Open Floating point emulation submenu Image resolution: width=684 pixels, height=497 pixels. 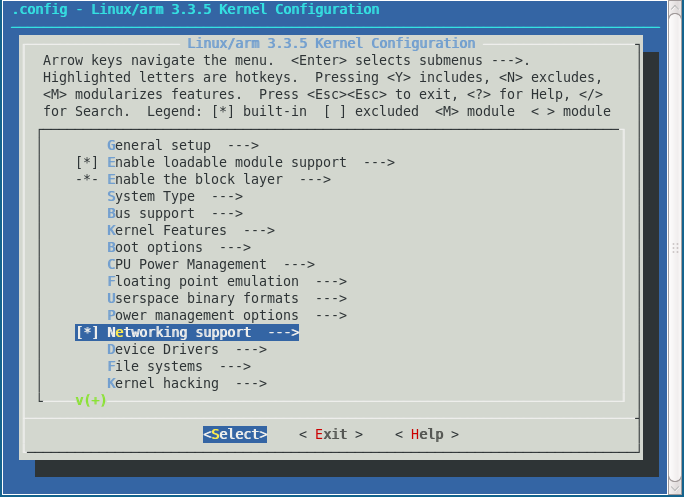[227, 281]
